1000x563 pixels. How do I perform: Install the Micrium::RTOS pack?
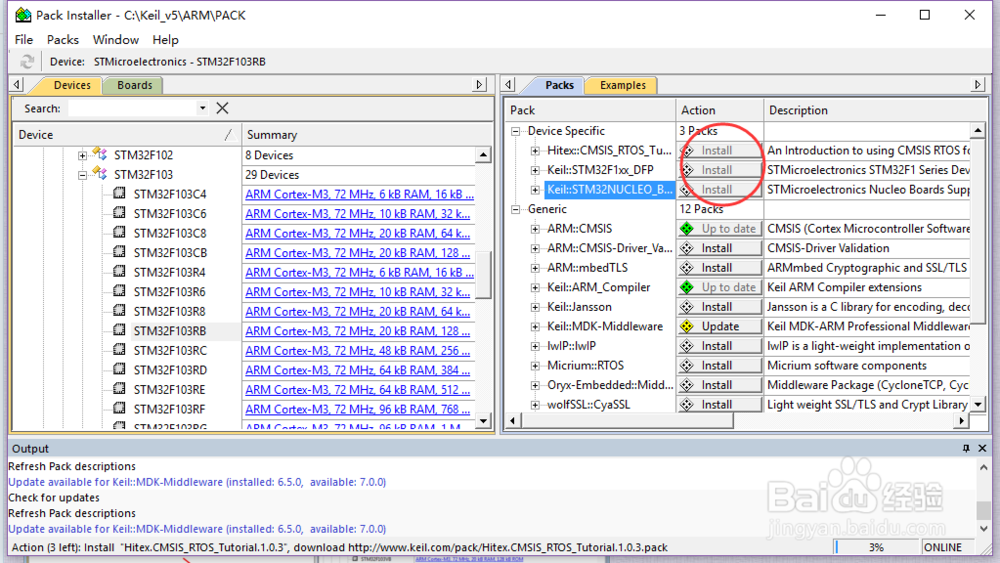tap(719, 365)
